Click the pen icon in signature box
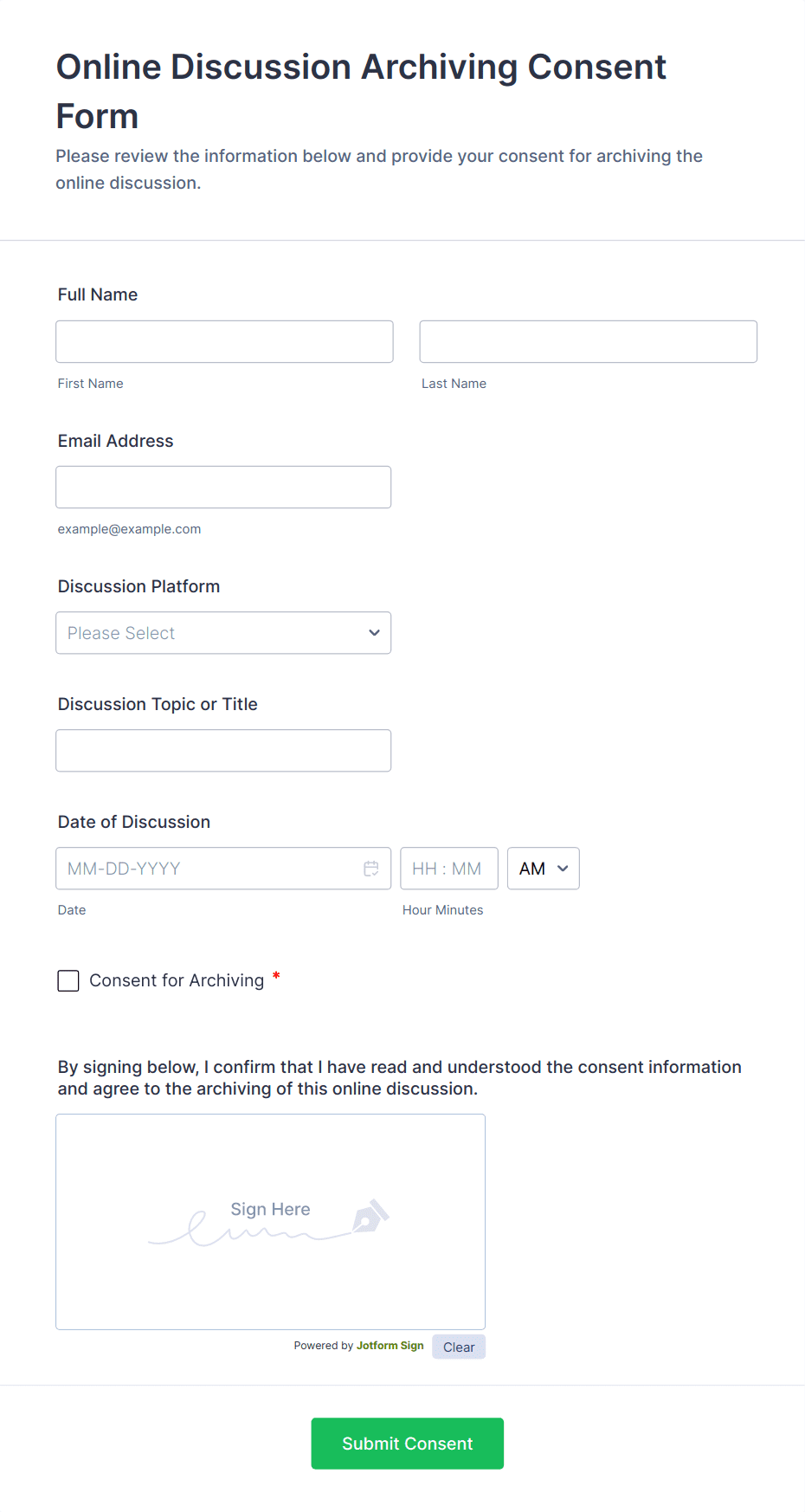 pos(370,1216)
